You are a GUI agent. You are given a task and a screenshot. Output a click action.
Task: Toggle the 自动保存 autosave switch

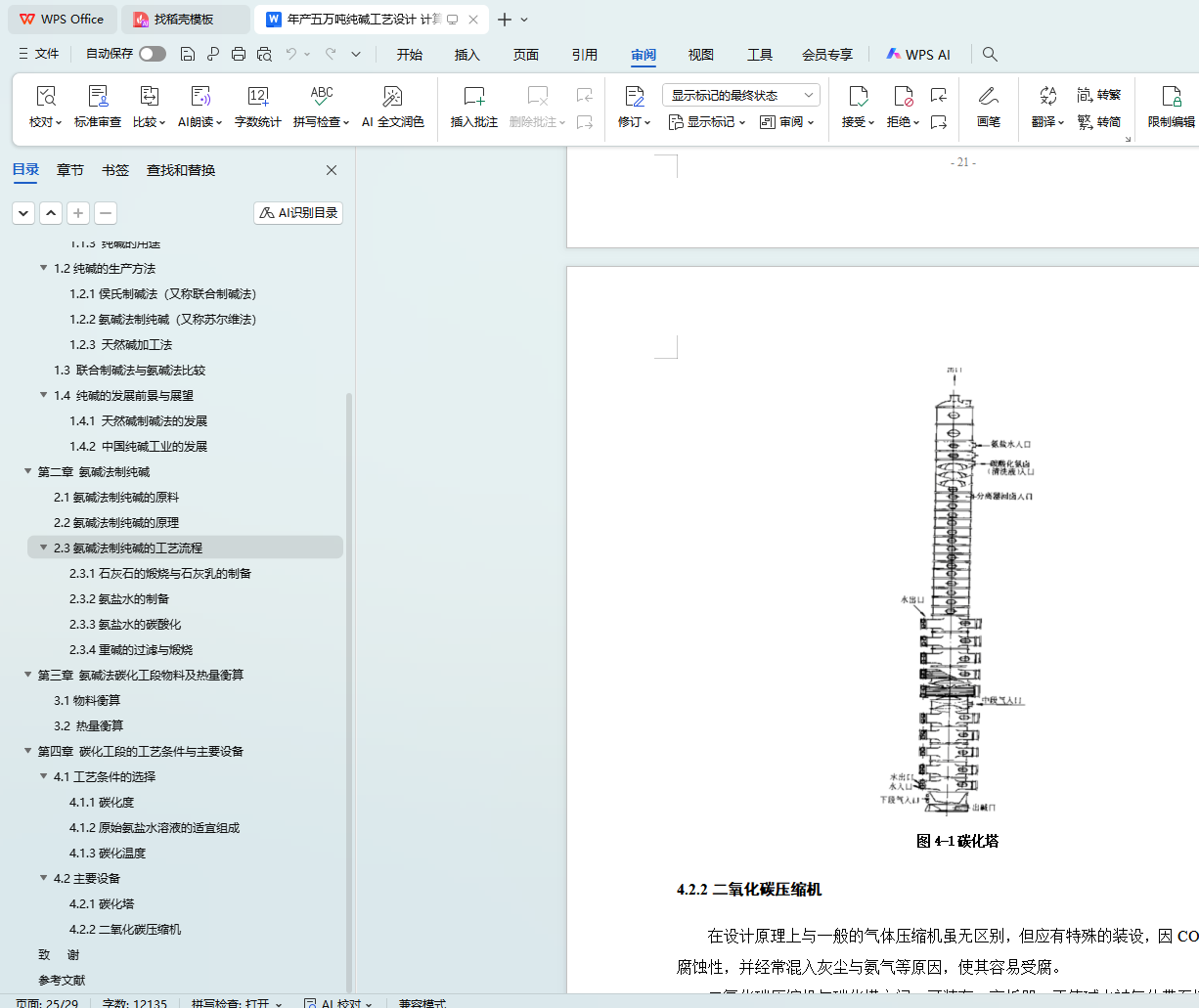pos(153,54)
